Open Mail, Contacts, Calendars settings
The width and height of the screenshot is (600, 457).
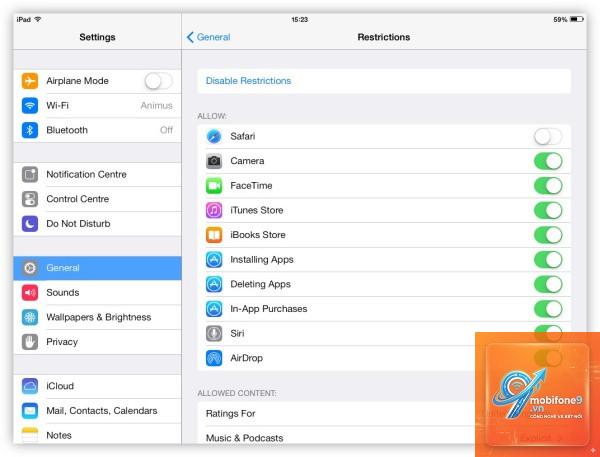97,411
